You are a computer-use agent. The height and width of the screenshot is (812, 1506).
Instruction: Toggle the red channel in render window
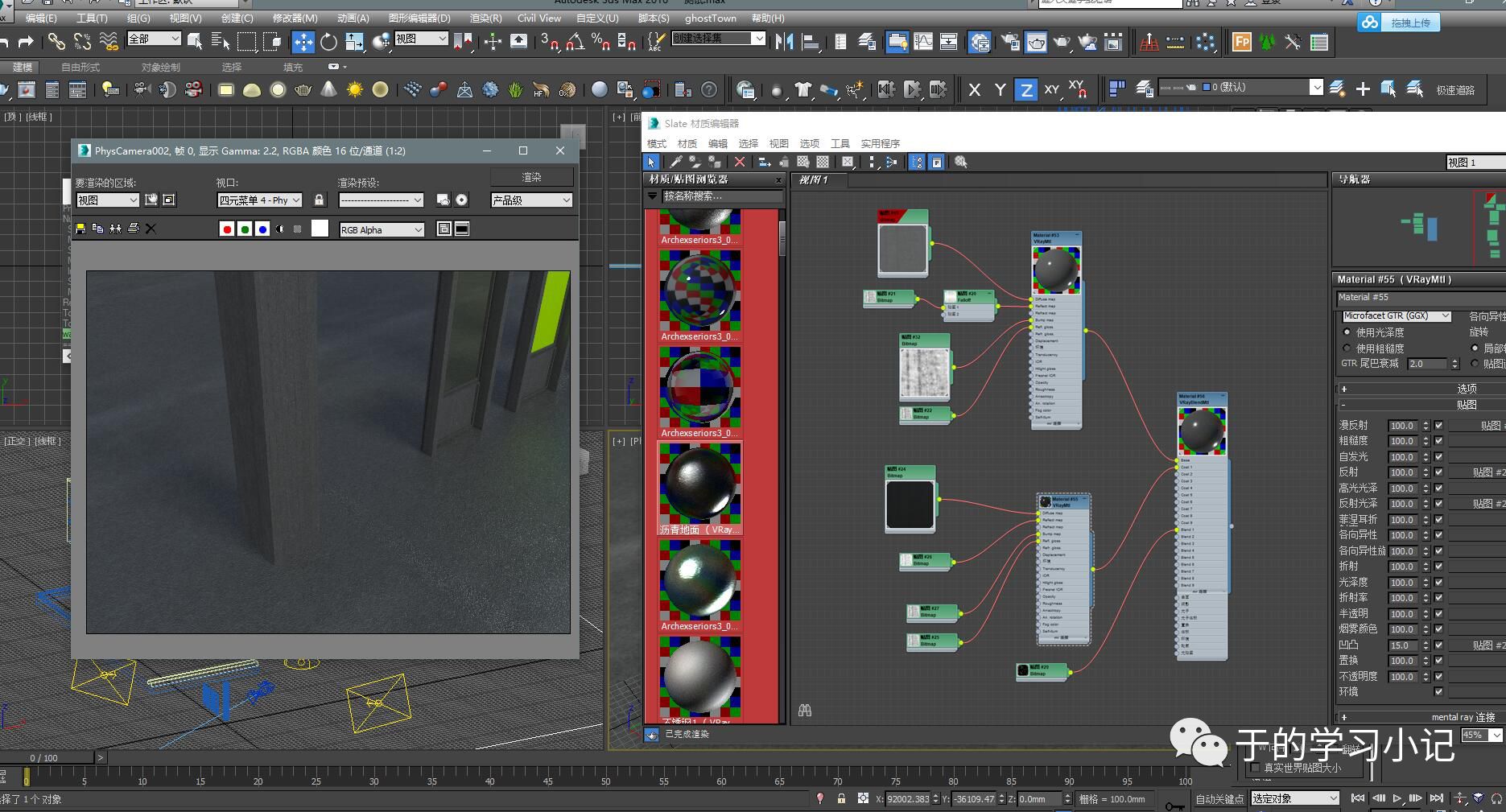pyautogui.click(x=227, y=229)
